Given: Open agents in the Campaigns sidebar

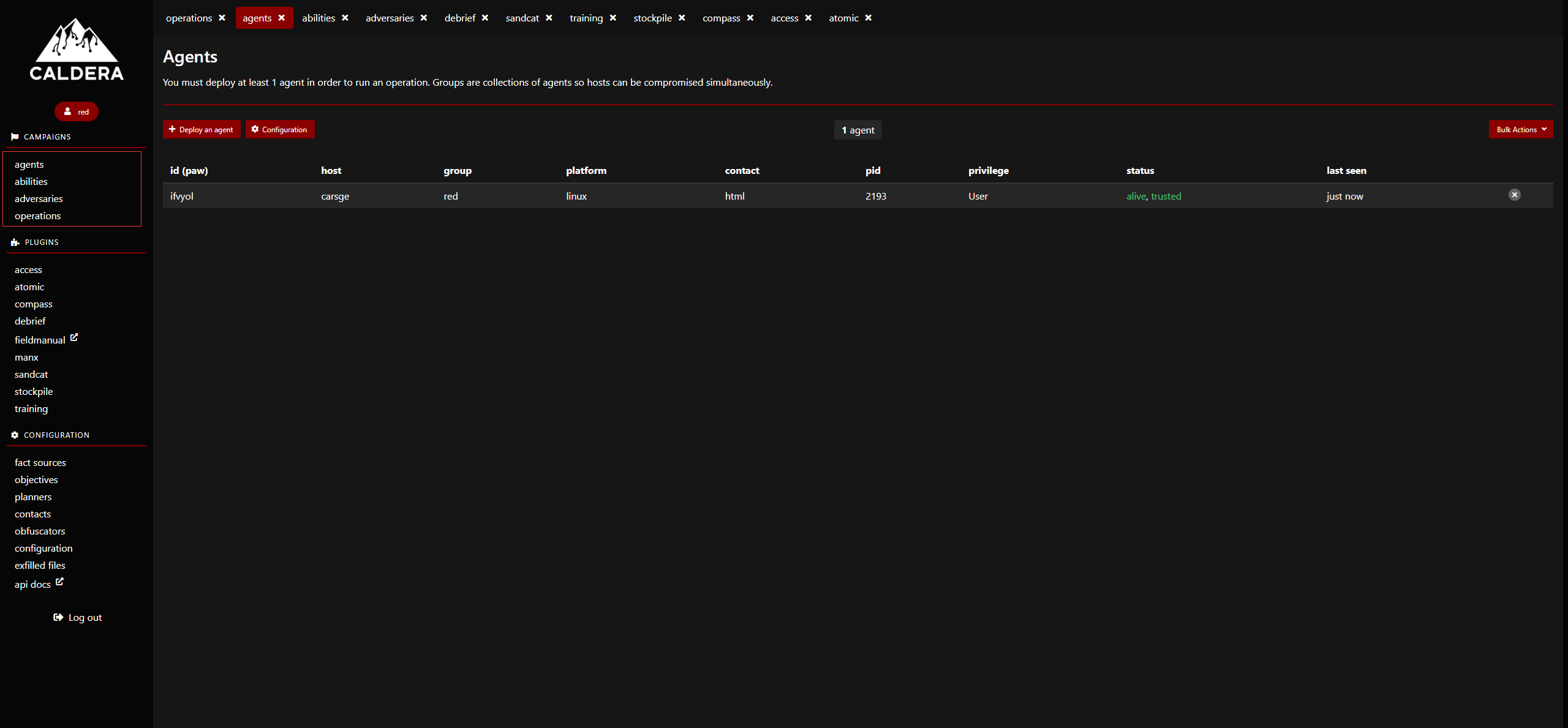Looking at the screenshot, I should pyautogui.click(x=29, y=164).
